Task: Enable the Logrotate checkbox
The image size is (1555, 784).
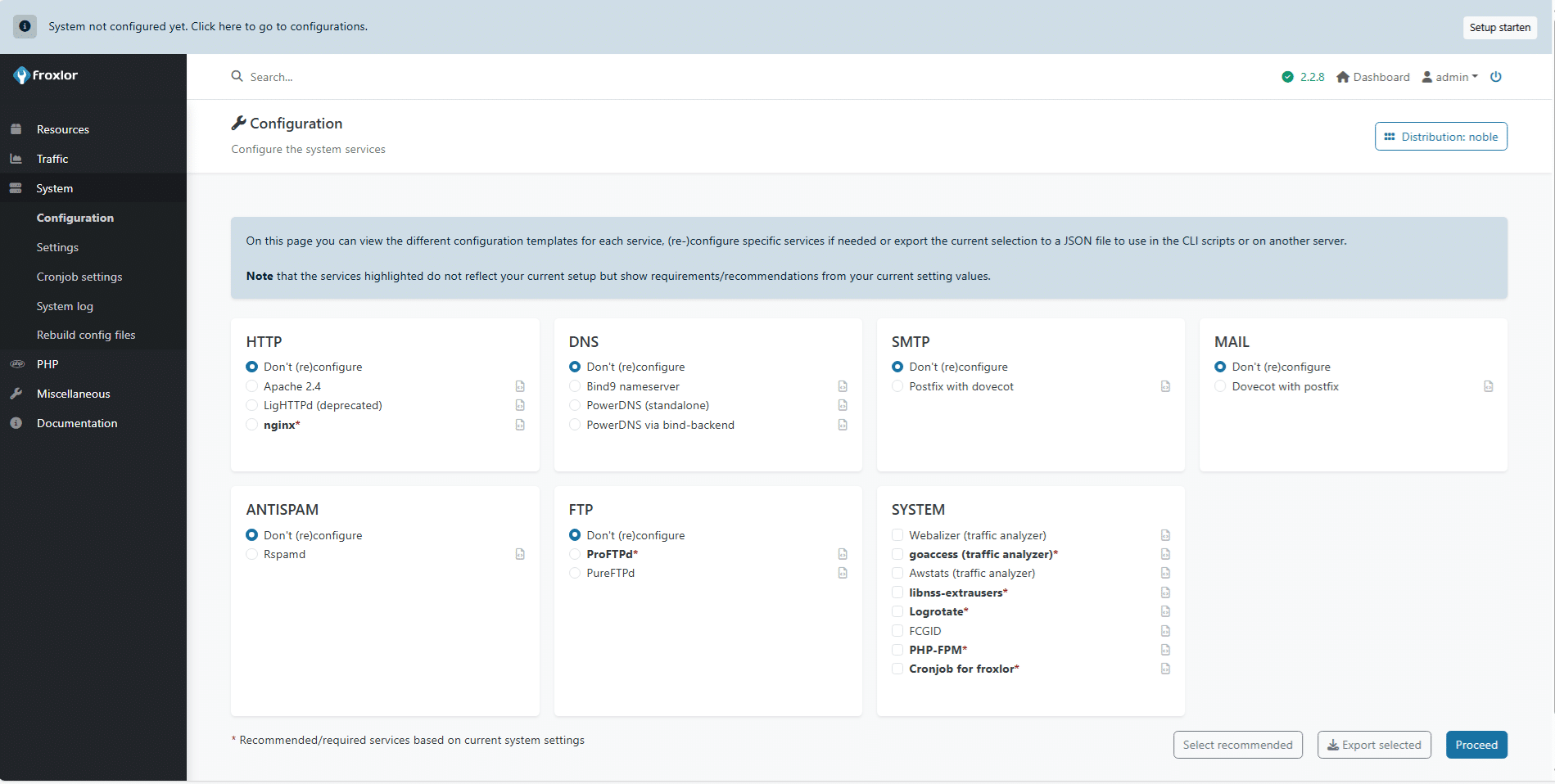Action: 897,611
